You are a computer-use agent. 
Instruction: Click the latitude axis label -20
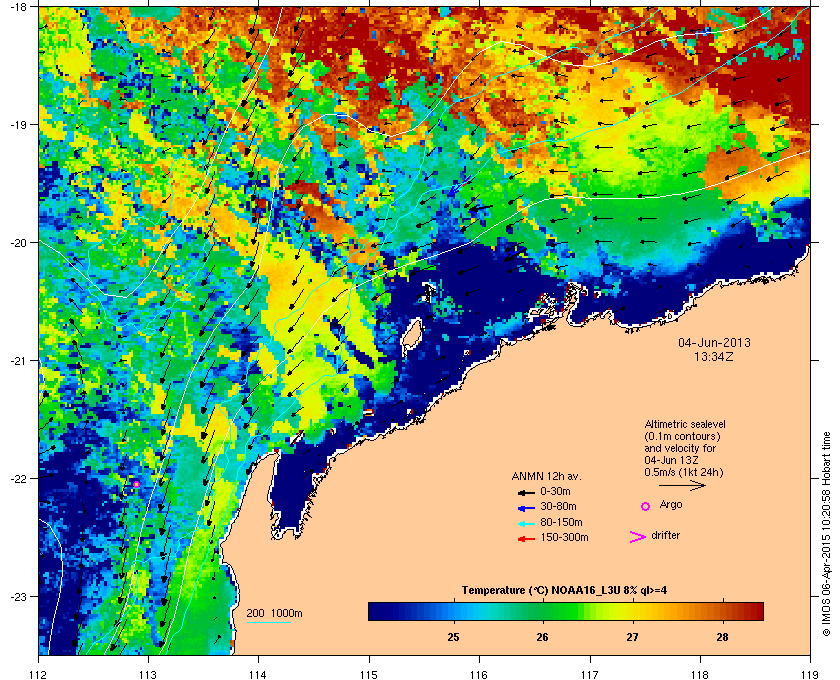pyautogui.click(x=19, y=243)
